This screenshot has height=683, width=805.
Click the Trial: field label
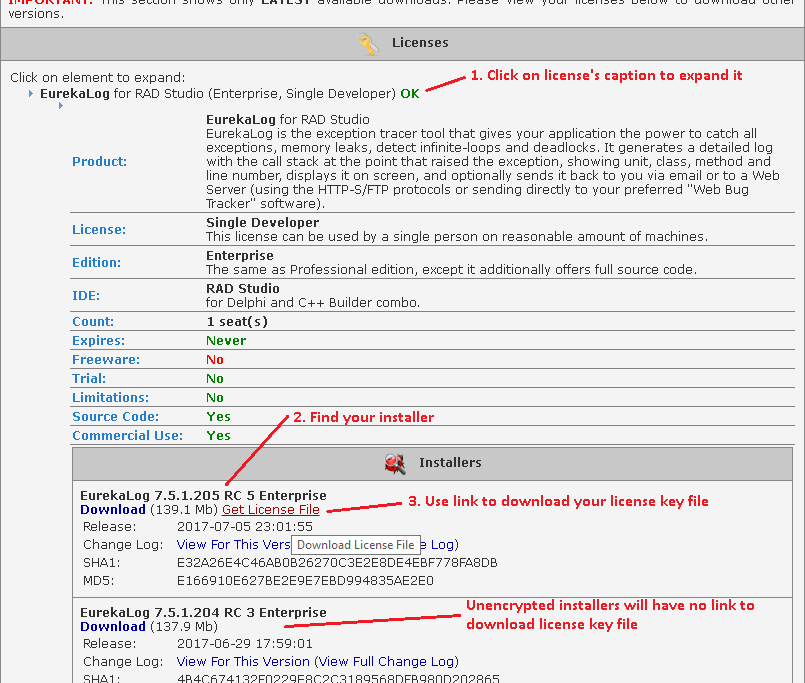pos(89,378)
